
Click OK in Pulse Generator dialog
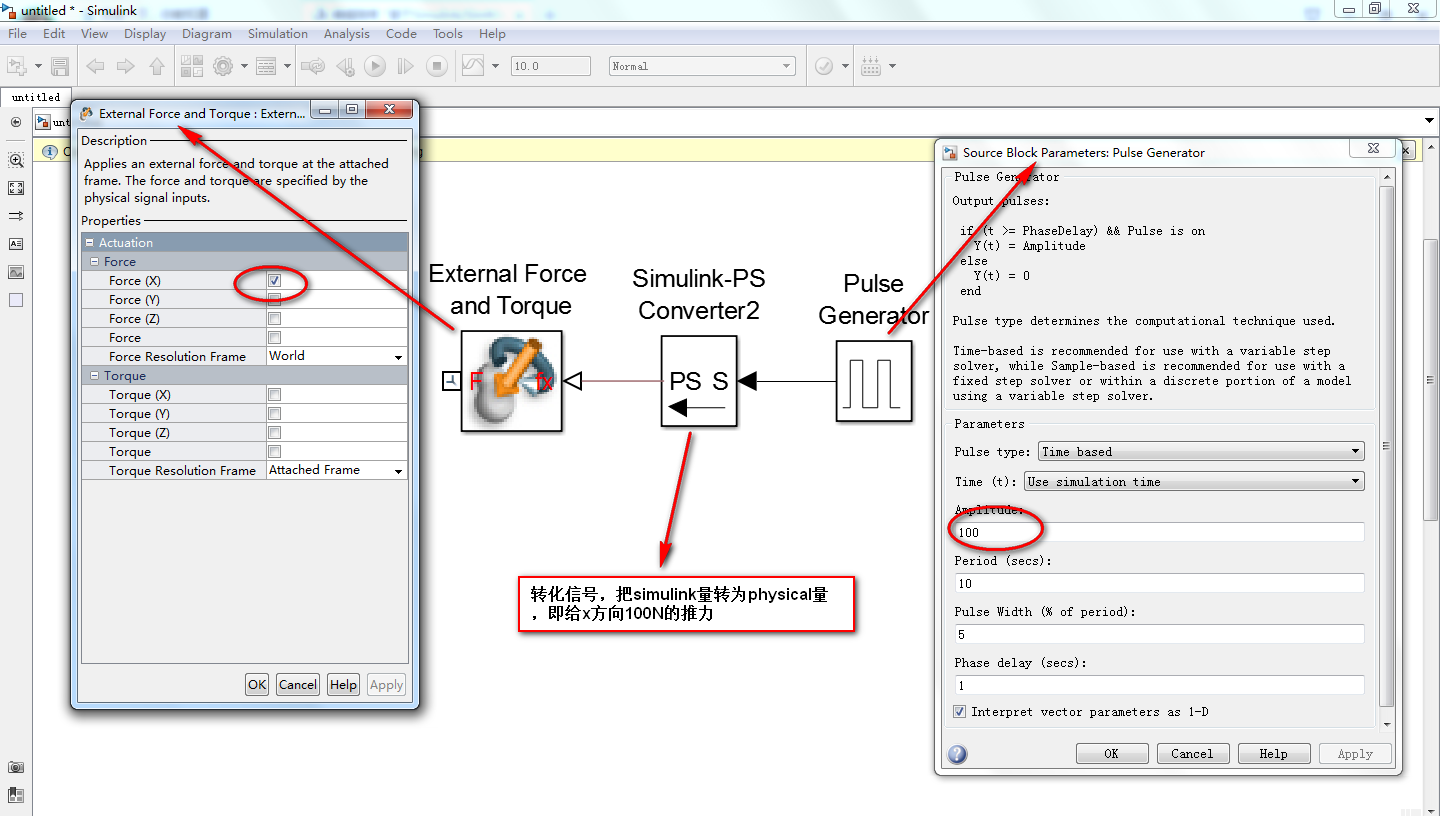click(x=1111, y=754)
